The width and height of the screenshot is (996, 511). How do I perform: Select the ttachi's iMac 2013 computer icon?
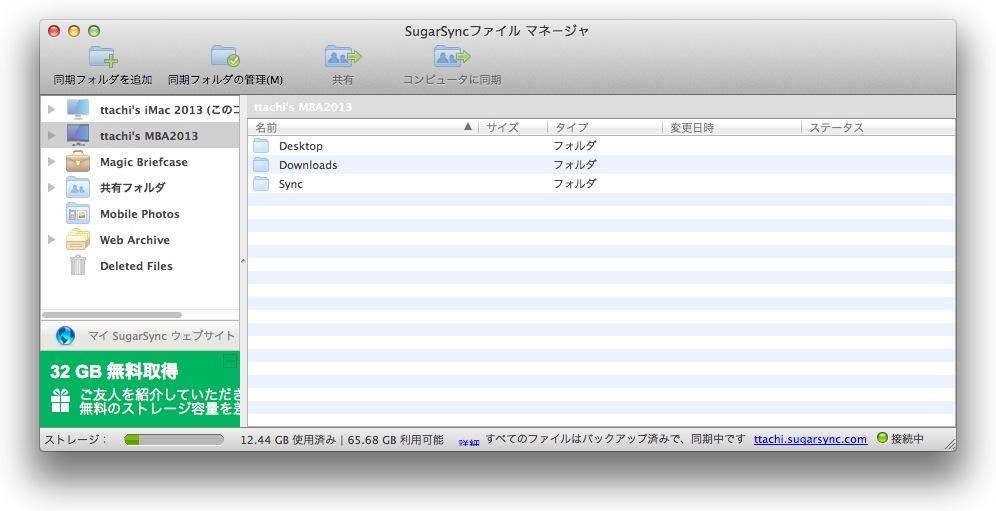(78, 109)
